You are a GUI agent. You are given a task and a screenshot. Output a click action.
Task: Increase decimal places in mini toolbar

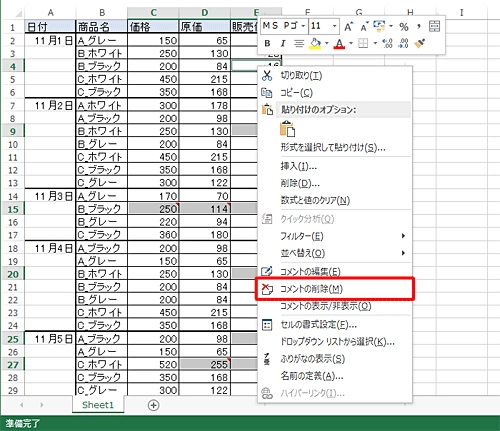point(387,43)
